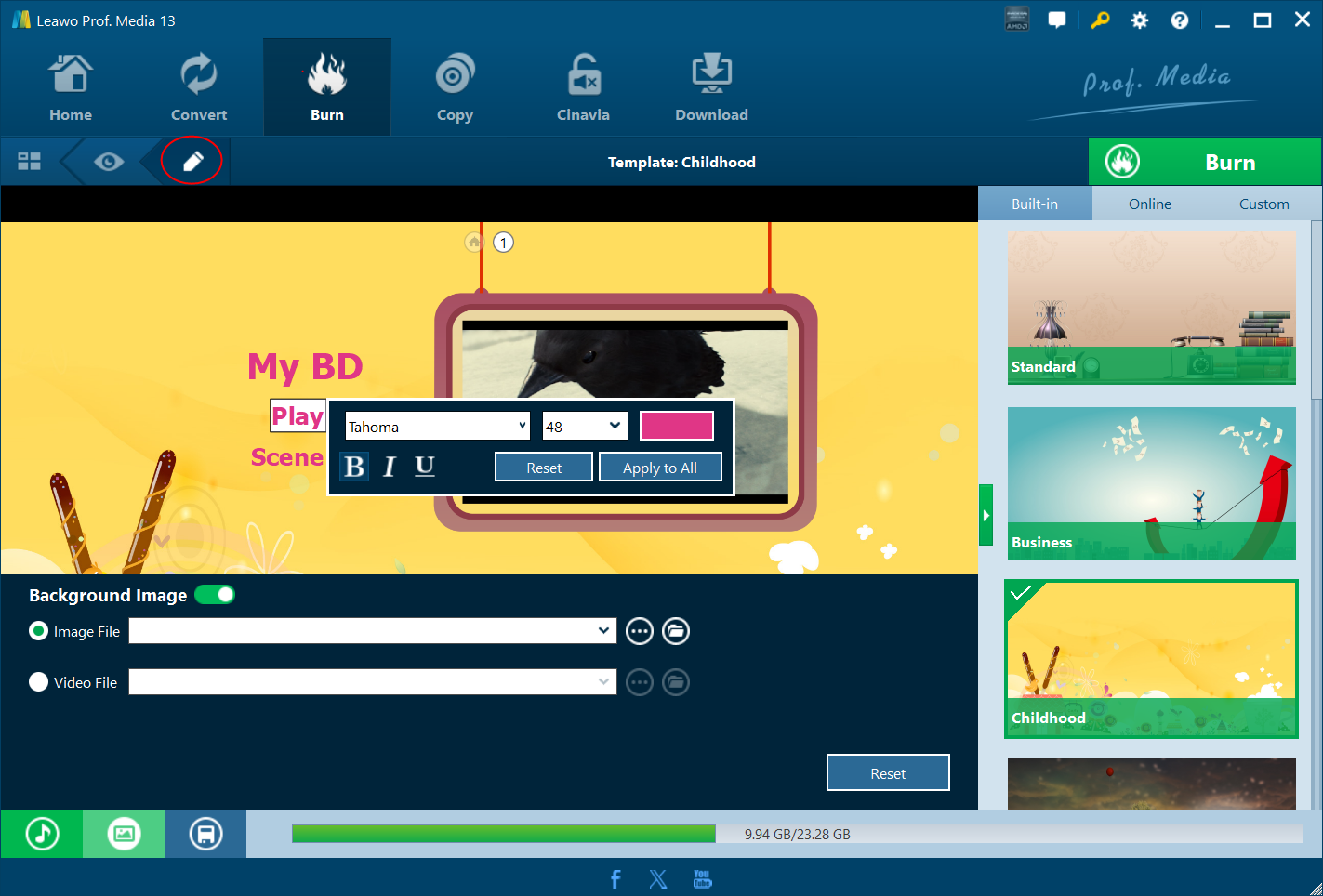Click the key registration icon
Image resolution: width=1323 pixels, height=896 pixels.
click(x=1100, y=20)
